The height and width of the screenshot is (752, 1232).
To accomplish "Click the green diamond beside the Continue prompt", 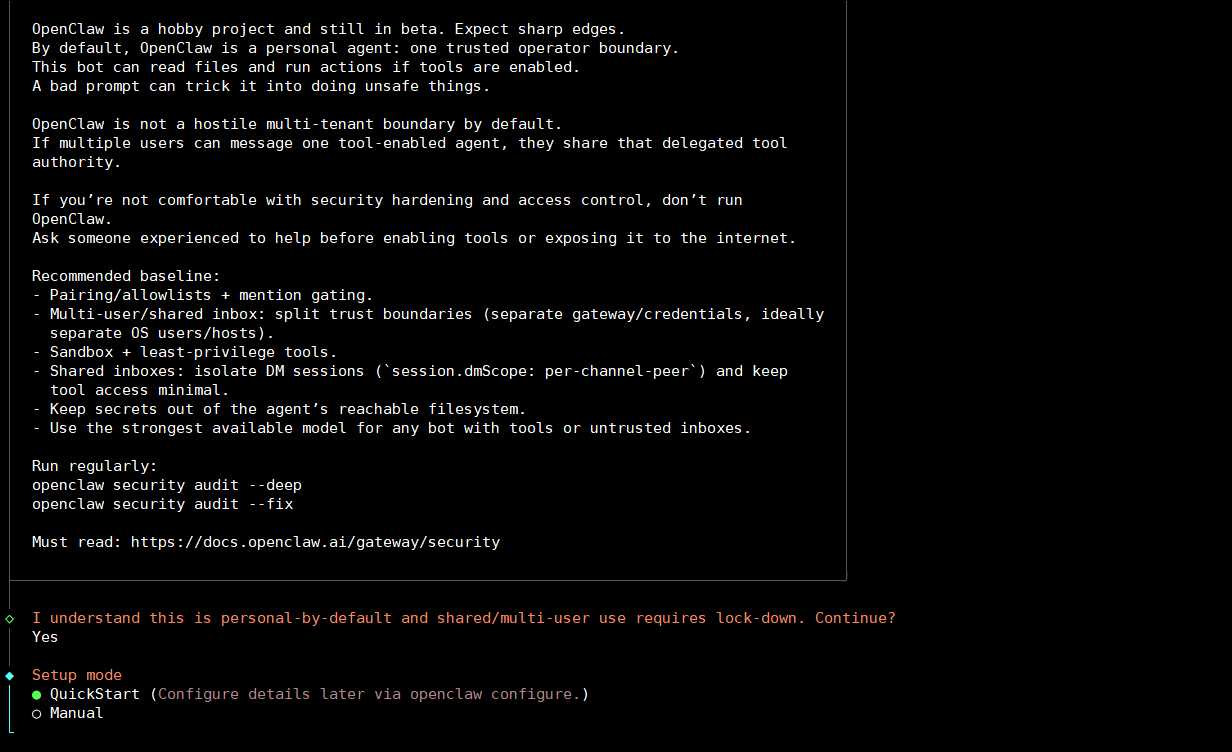I will (10, 619).
